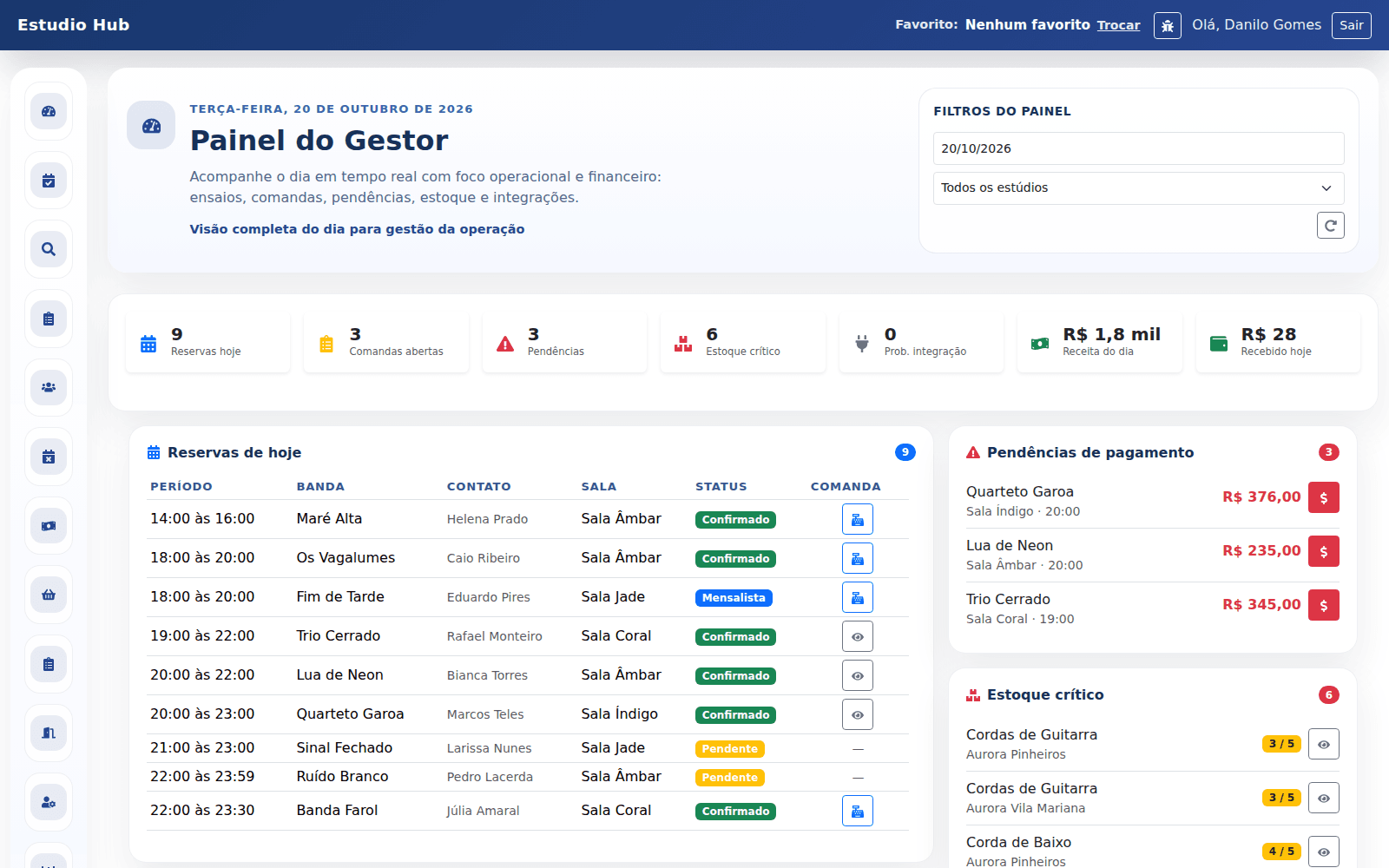
Task: Open the Comandas abertas summary card
Action: click(x=386, y=343)
